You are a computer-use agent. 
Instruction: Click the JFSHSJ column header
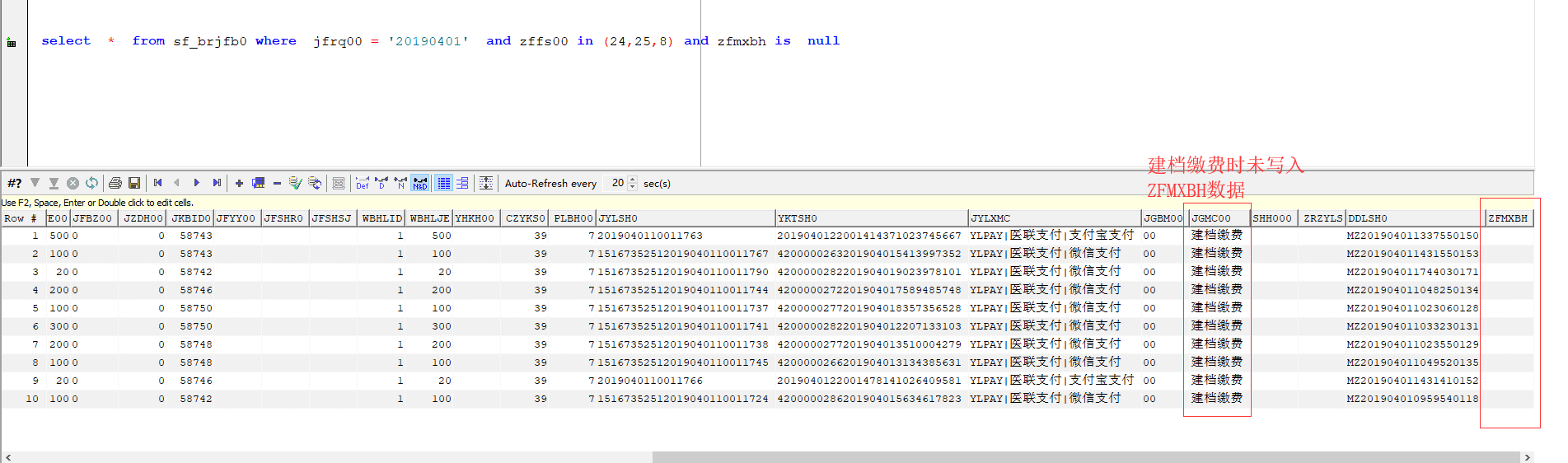[x=332, y=218]
